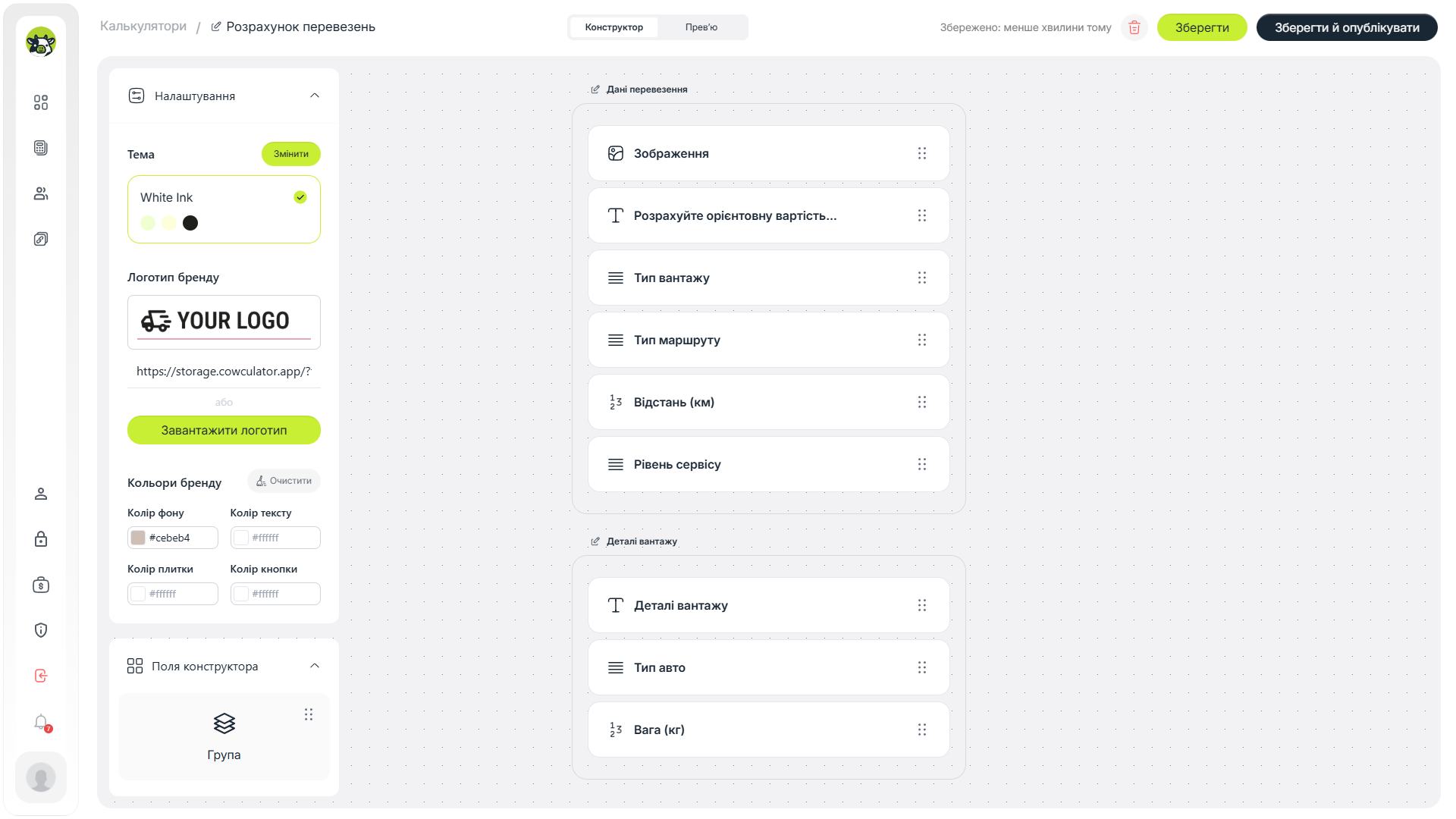Open the notifications bell icon
Viewport: 1456px width, 819px height.
click(x=41, y=722)
